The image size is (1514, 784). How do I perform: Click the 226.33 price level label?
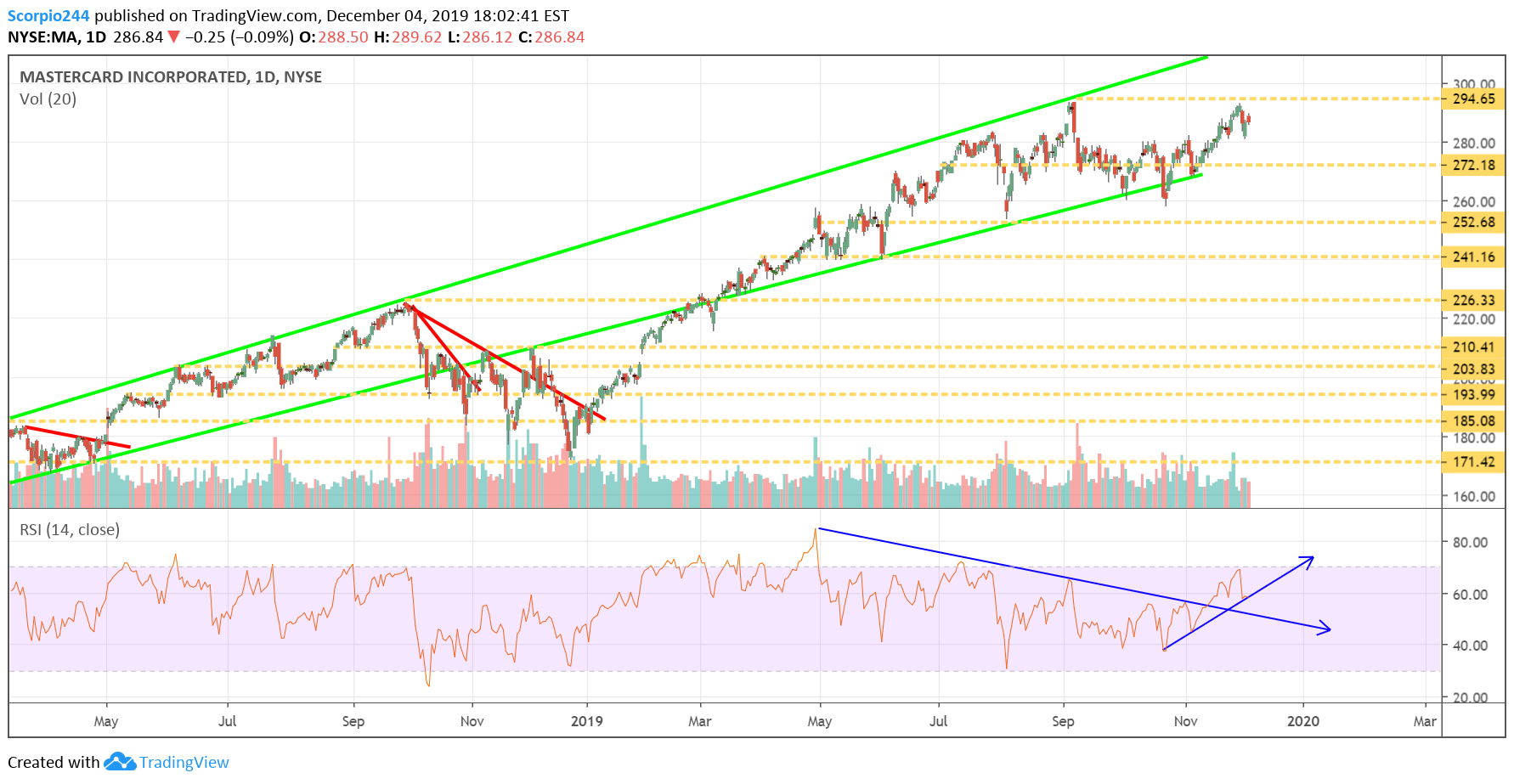[1473, 300]
